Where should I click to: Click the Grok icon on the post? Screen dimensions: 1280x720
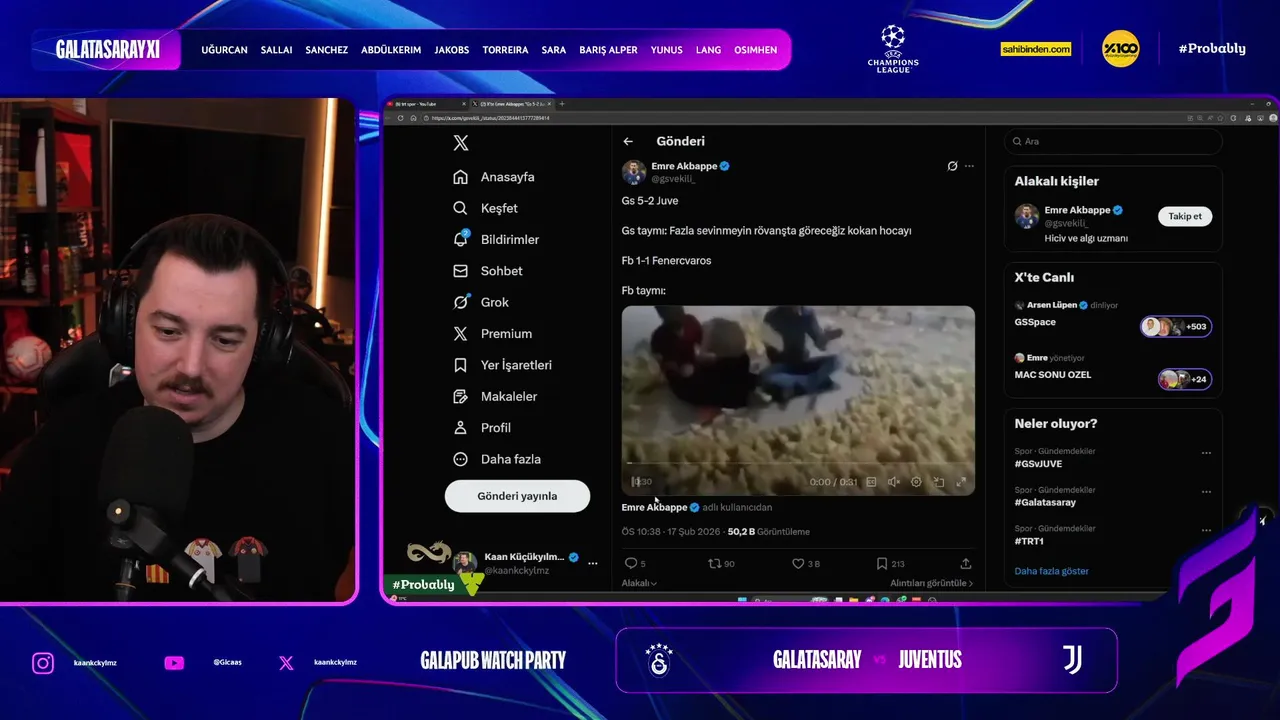click(x=952, y=166)
